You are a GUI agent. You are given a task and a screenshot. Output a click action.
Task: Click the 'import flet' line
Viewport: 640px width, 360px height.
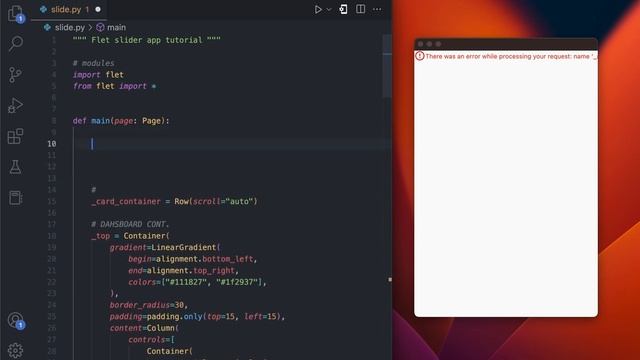pos(98,75)
